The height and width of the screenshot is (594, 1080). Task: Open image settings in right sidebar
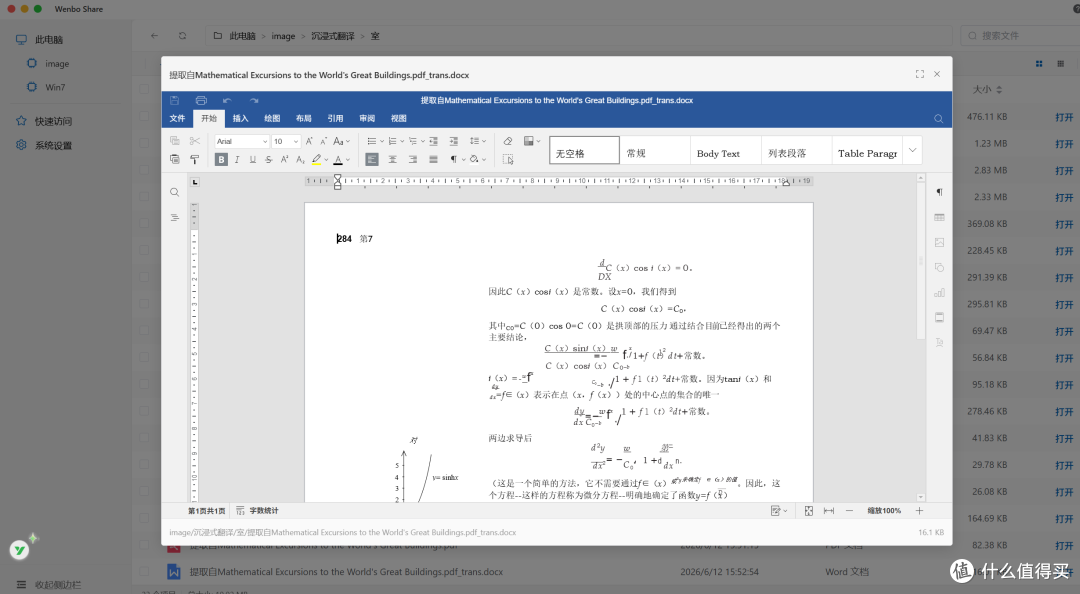pos(939,243)
